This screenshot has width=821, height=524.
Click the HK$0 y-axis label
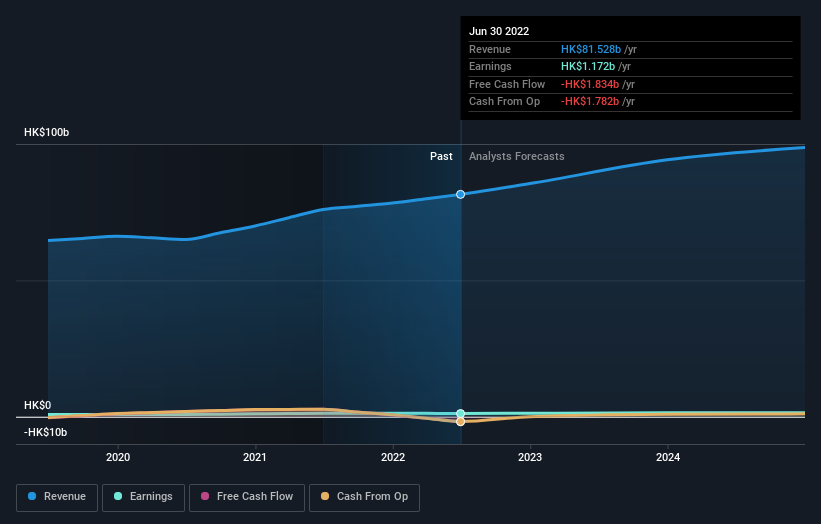click(x=38, y=405)
